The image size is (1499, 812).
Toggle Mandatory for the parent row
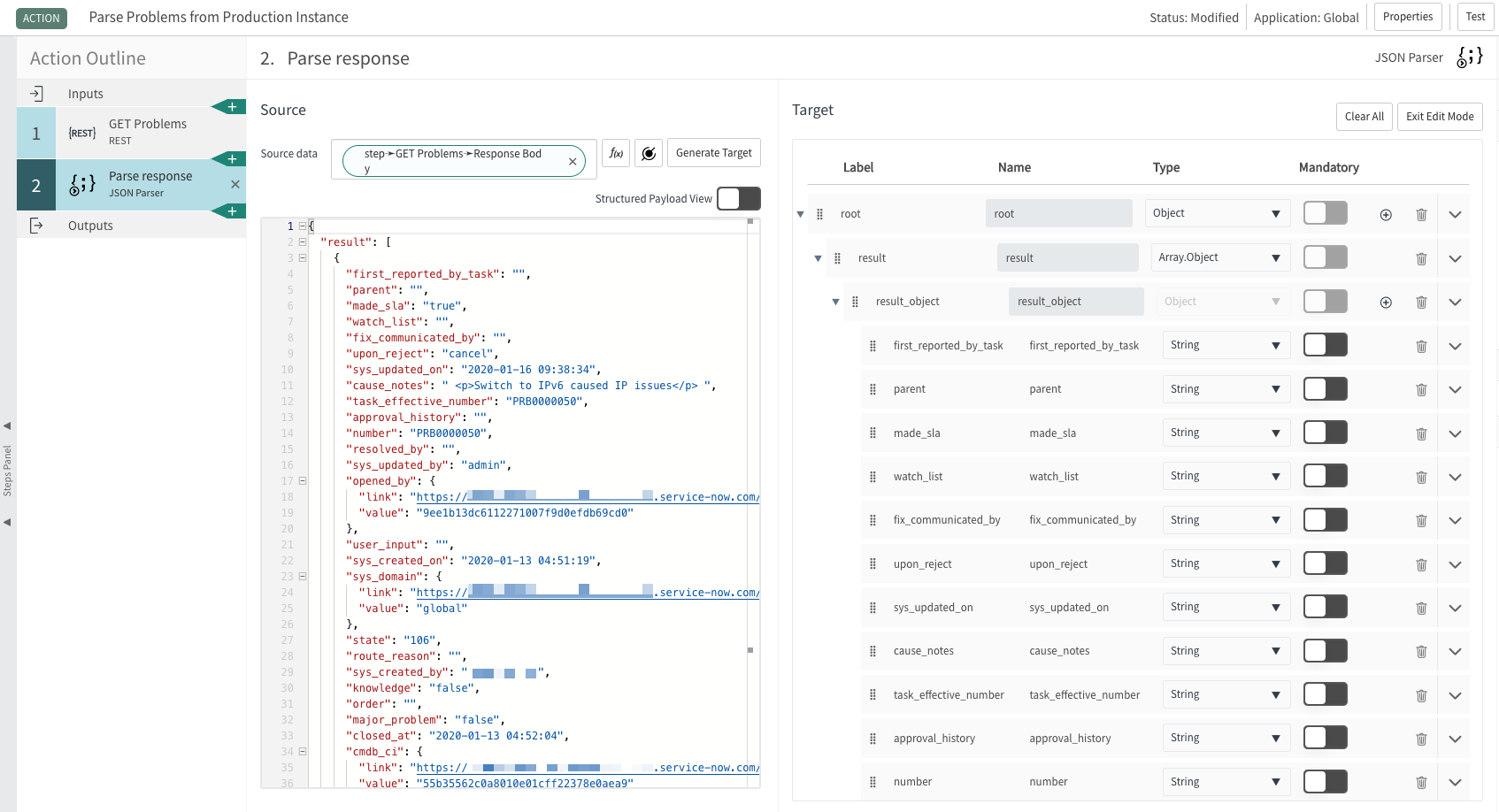[1326, 388]
